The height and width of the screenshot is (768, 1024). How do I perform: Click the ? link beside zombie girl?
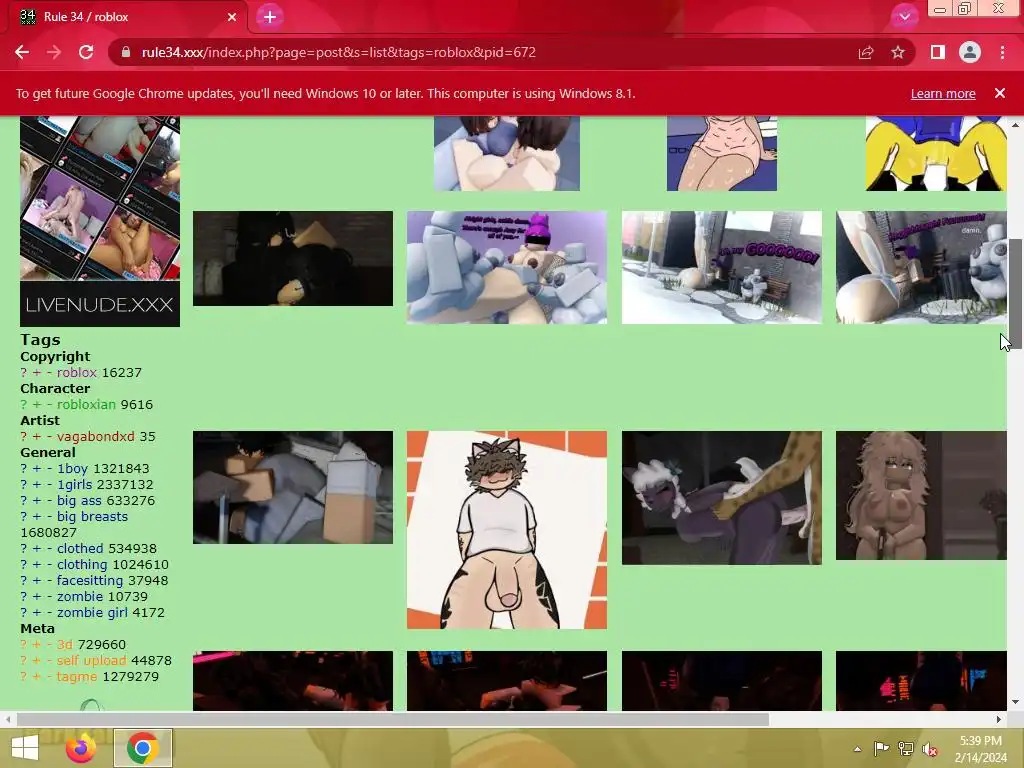[24, 613]
